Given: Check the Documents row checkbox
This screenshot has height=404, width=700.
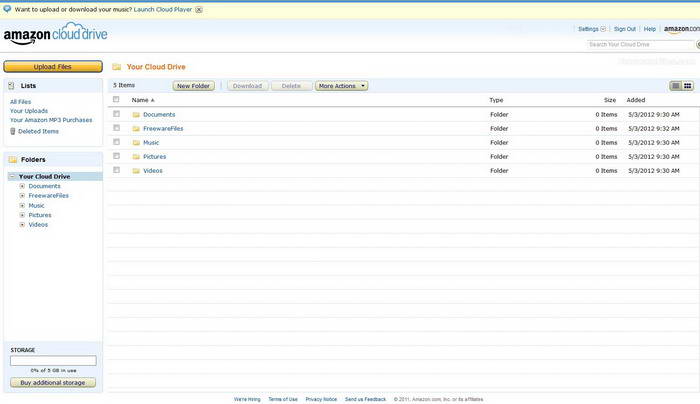Looking at the screenshot, I should [117, 114].
